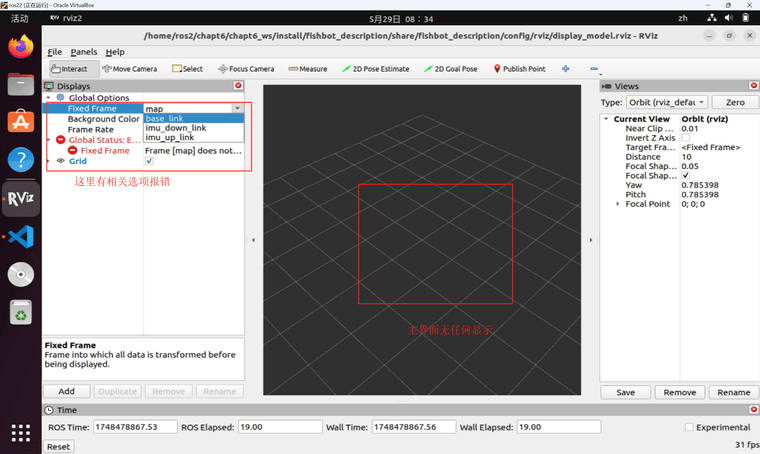
Task: Expand the Focal Point node
Action: click(x=618, y=204)
